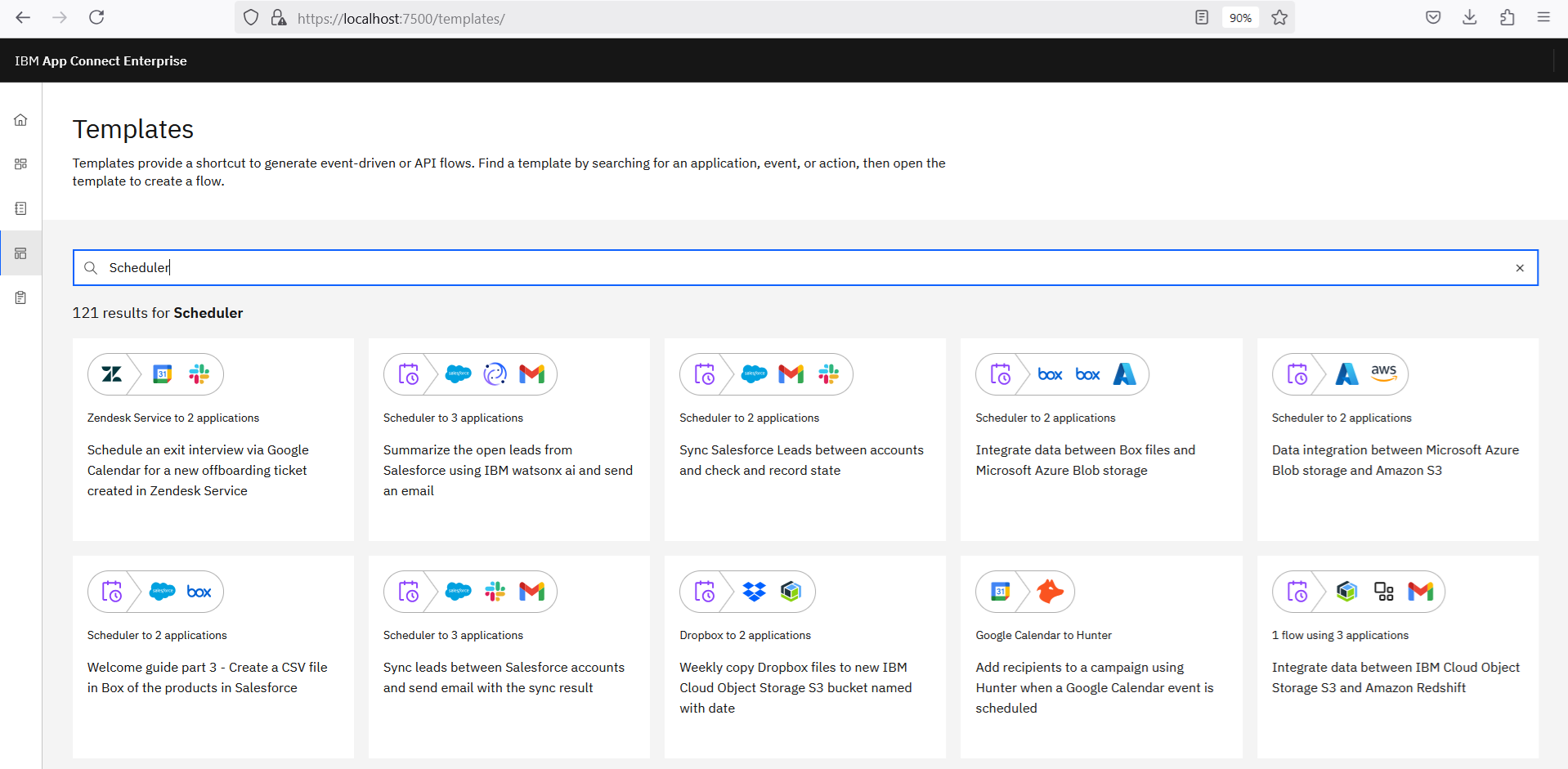
Task: Open the clipboard icon at sidebar bottom
Action: pos(20,297)
